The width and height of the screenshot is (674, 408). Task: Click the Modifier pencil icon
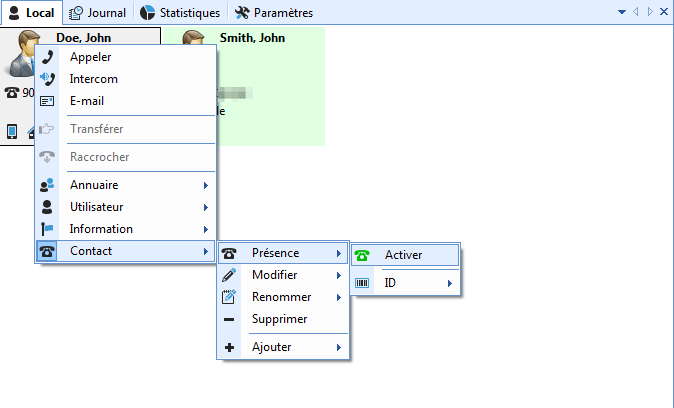click(229, 275)
